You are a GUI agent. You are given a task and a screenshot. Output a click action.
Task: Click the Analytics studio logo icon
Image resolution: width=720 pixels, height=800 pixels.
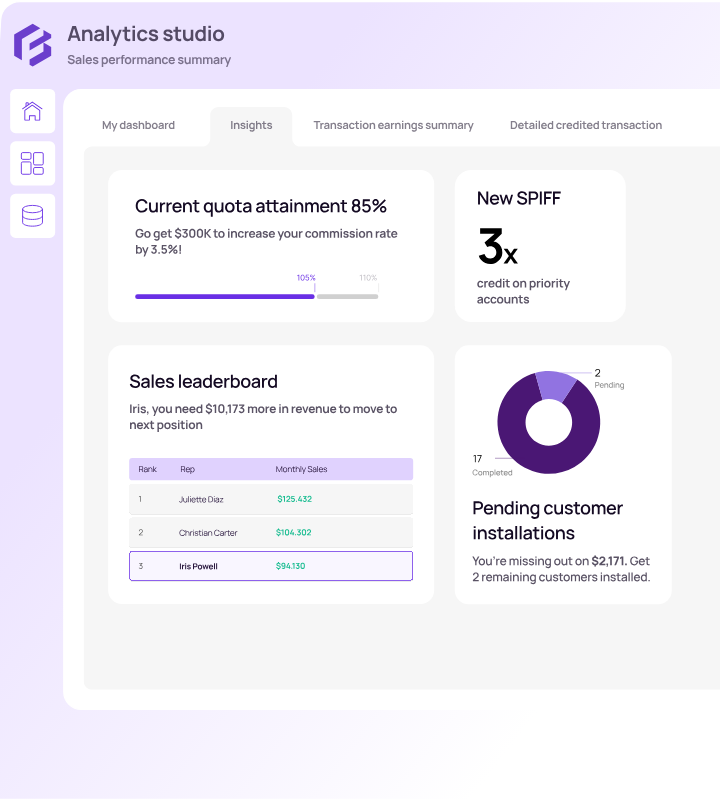click(33, 45)
